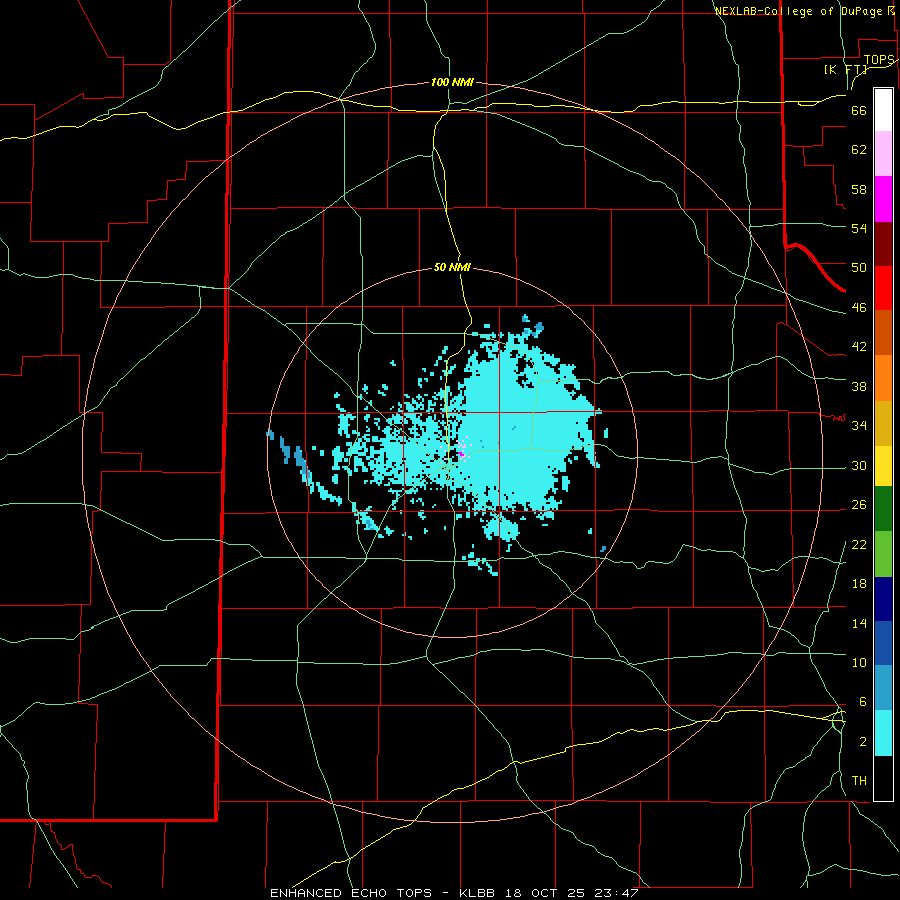The width and height of the screenshot is (900, 900).
Task: Click the black TH threshold swatch
Action: coord(883,778)
